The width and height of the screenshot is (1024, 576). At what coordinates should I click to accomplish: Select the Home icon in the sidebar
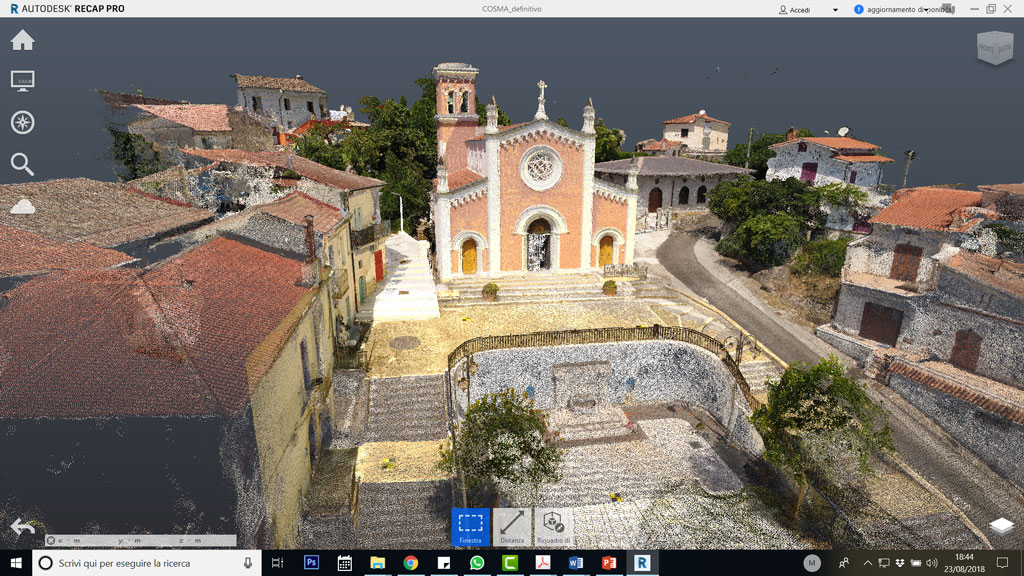[21, 40]
